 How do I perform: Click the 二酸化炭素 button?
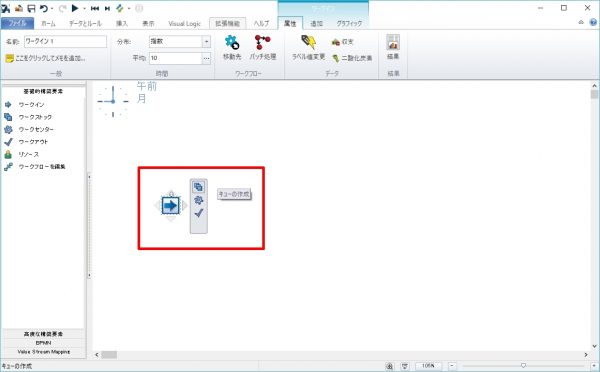tap(352, 58)
